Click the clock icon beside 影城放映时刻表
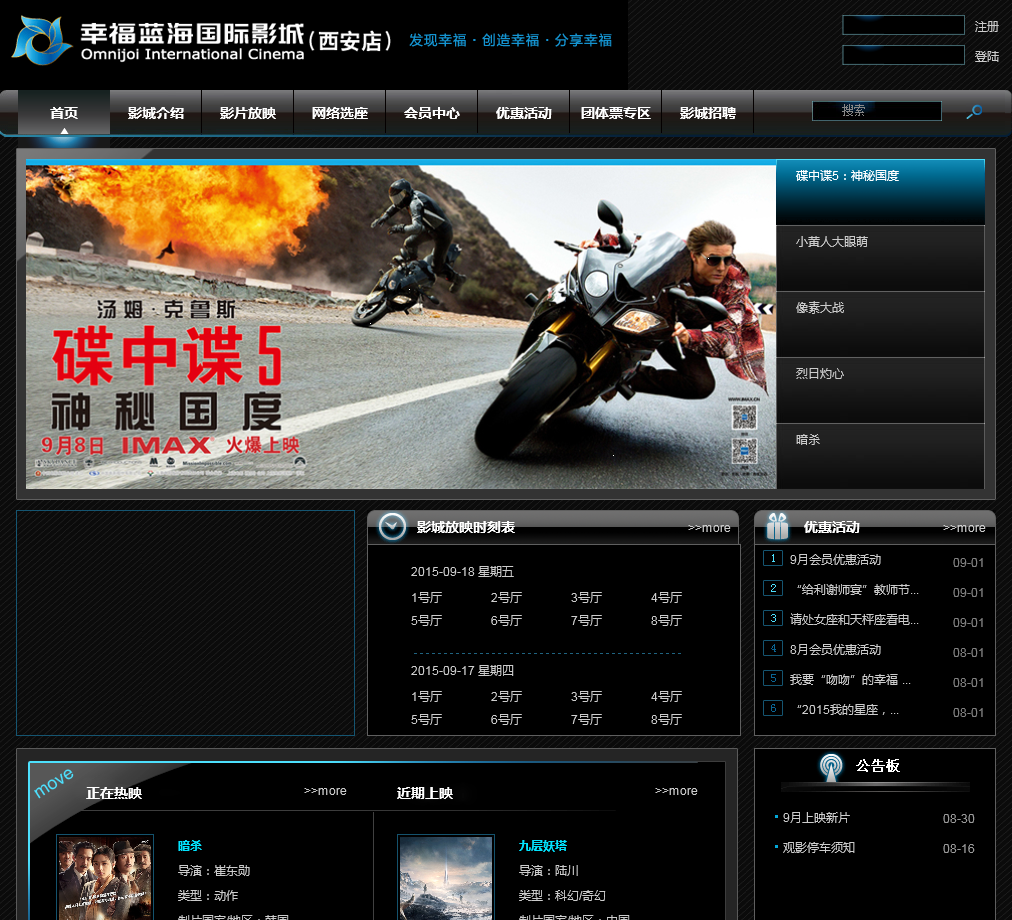This screenshot has width=1012, height=920. 392,527
